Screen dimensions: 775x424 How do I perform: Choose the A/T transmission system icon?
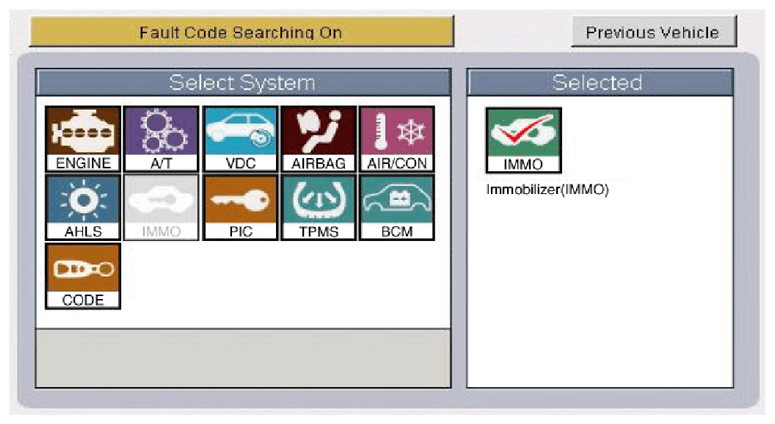pos(160,139)
